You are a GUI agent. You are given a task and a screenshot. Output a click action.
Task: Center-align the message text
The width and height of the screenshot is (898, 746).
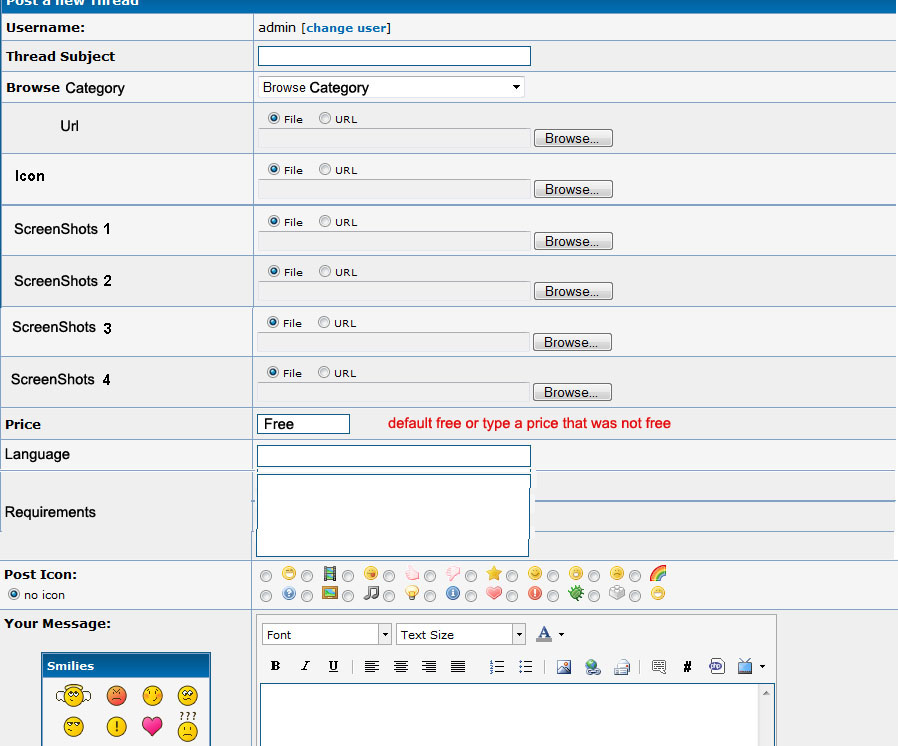[401, 667]
